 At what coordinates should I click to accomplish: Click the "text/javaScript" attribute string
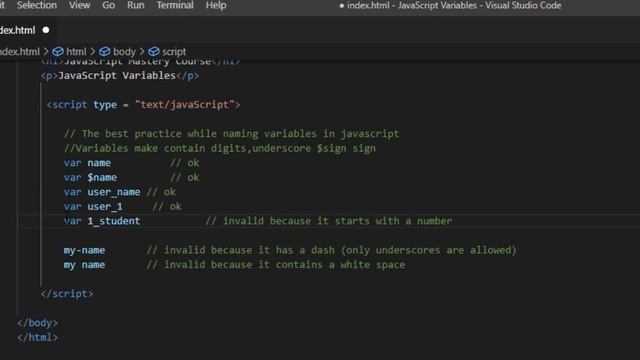pos(185,105)
